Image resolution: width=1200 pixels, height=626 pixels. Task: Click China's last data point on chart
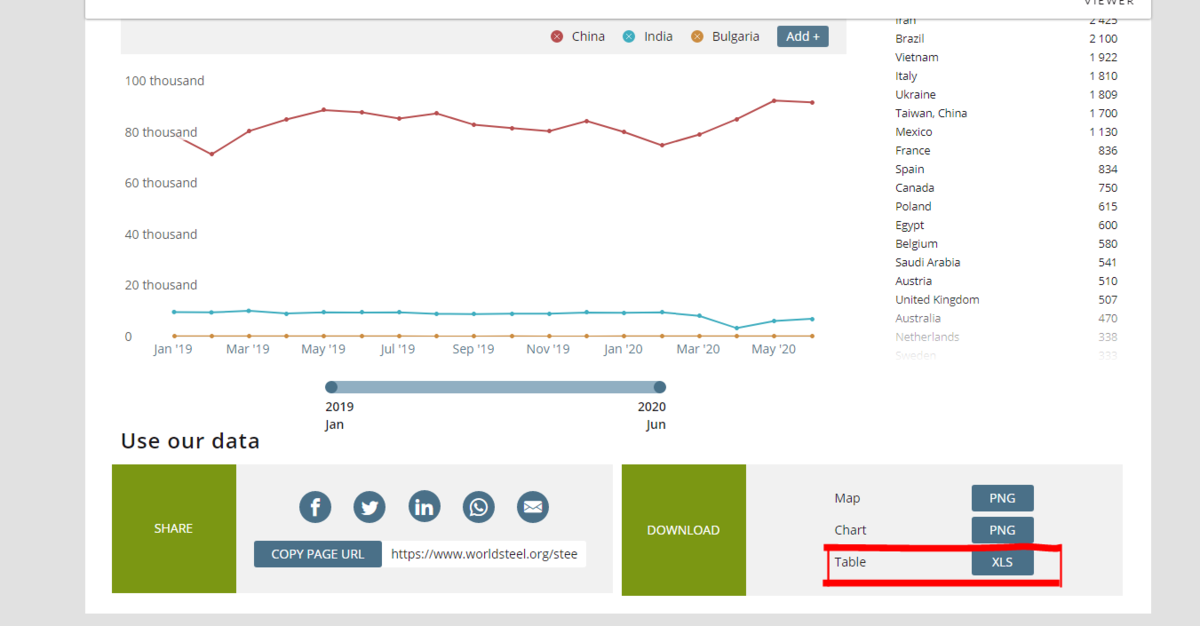tap(812, 102)
